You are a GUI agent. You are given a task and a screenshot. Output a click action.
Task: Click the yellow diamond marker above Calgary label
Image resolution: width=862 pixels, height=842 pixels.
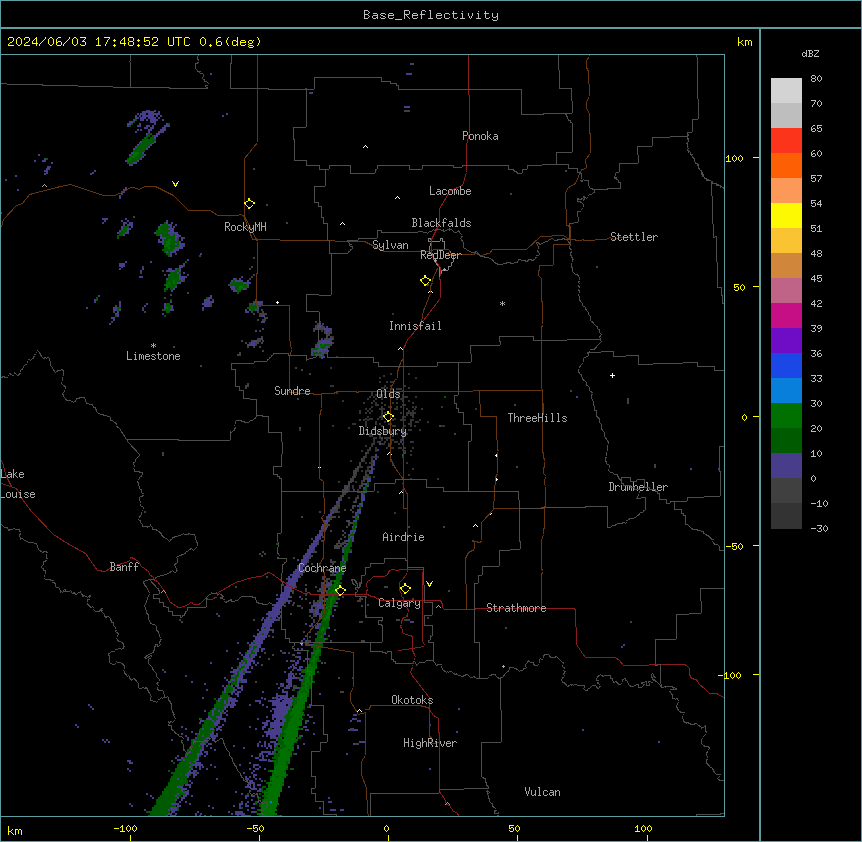point(405,589)
